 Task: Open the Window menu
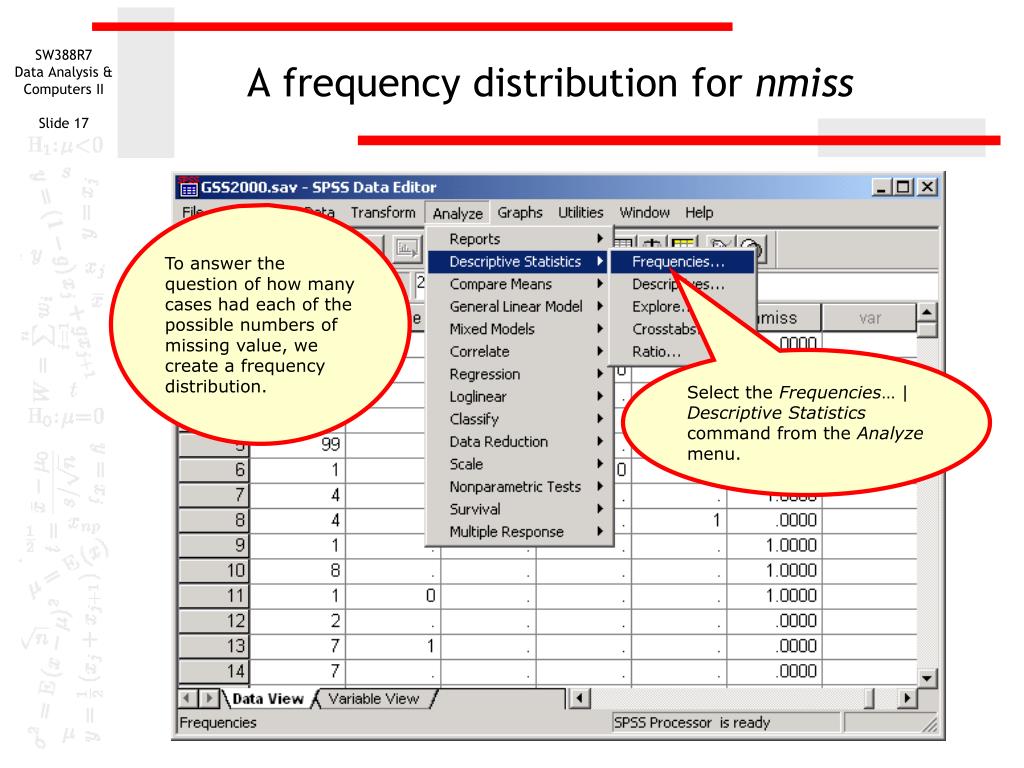coord(645,212)
